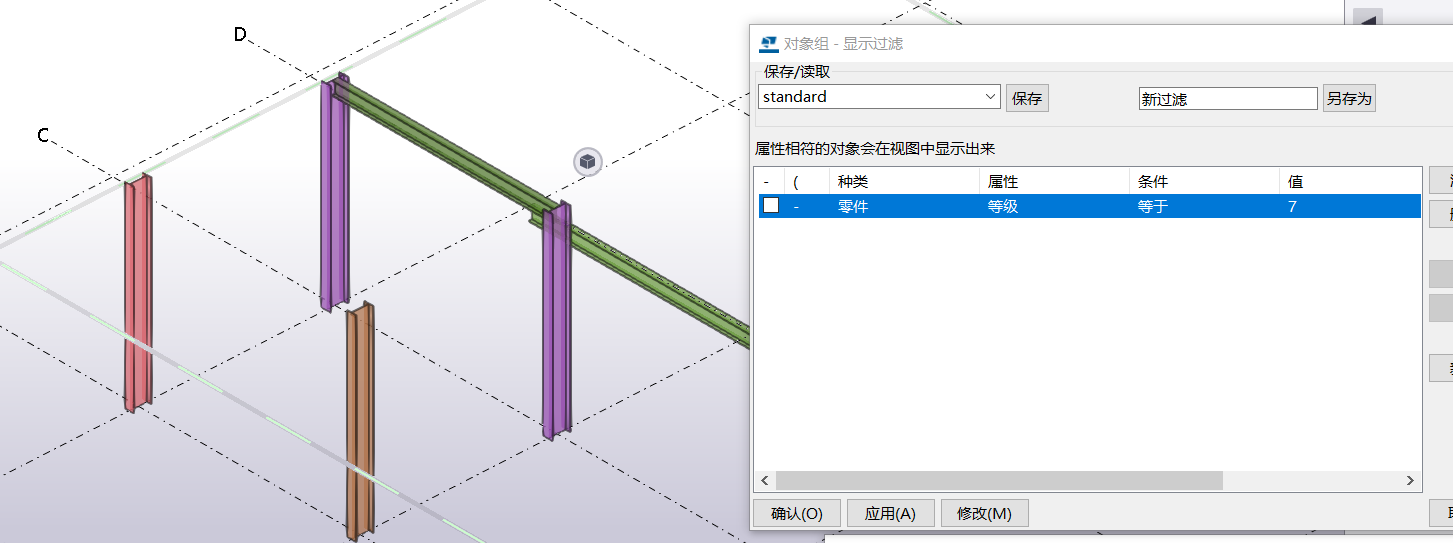Click grid label D
This screenshot has width=1453, height=543.
(240, 35)
